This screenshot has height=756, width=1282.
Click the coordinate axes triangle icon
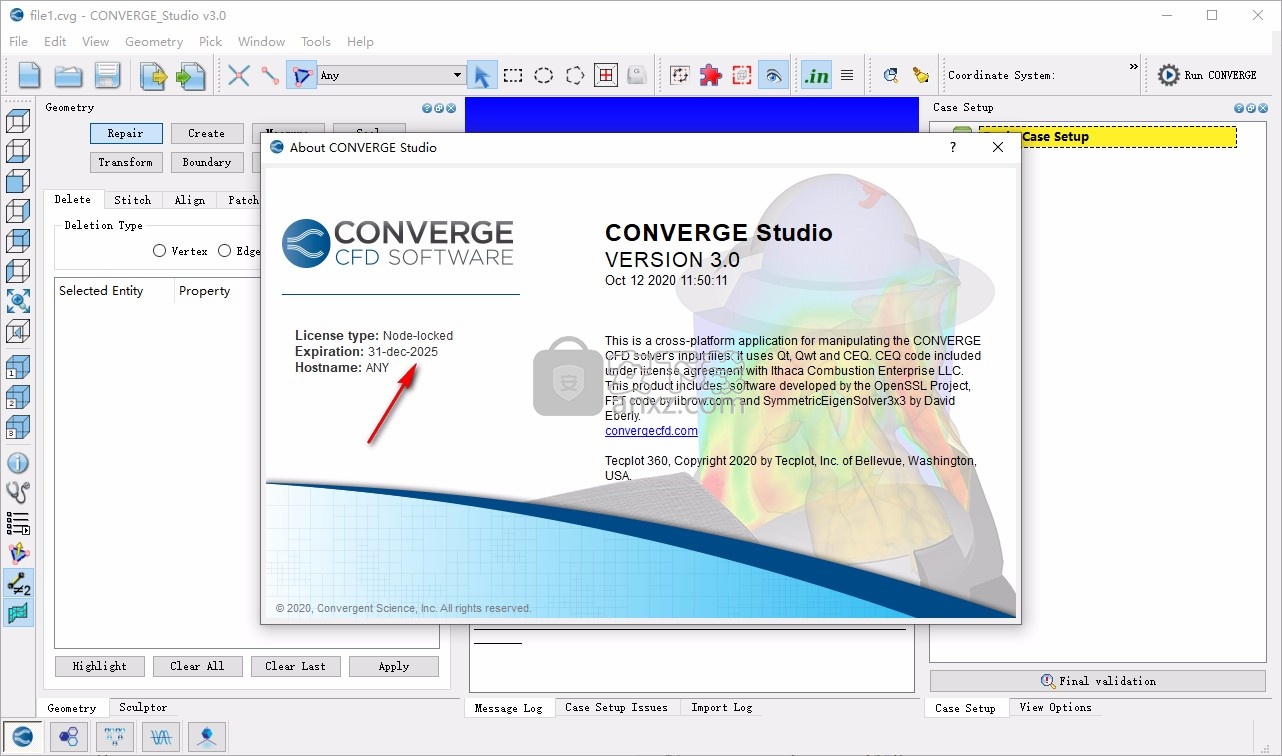click(18, 552)
